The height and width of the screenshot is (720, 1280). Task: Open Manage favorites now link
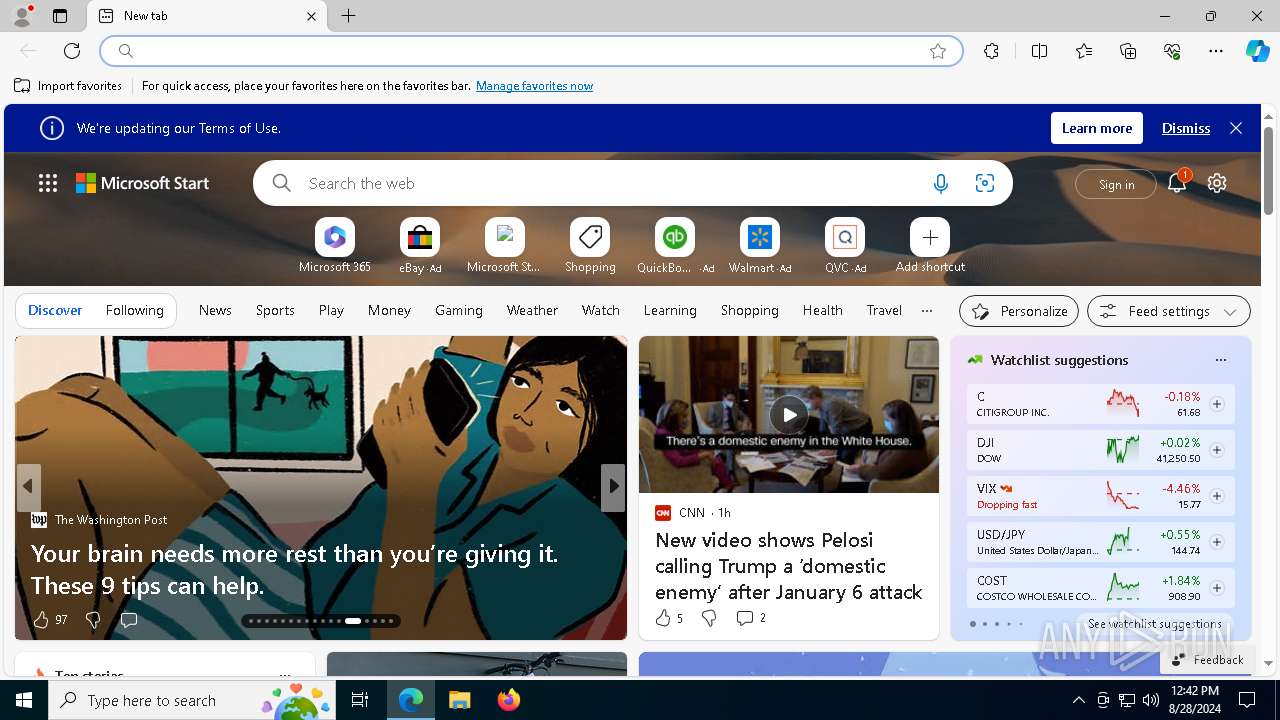[534, 86]
